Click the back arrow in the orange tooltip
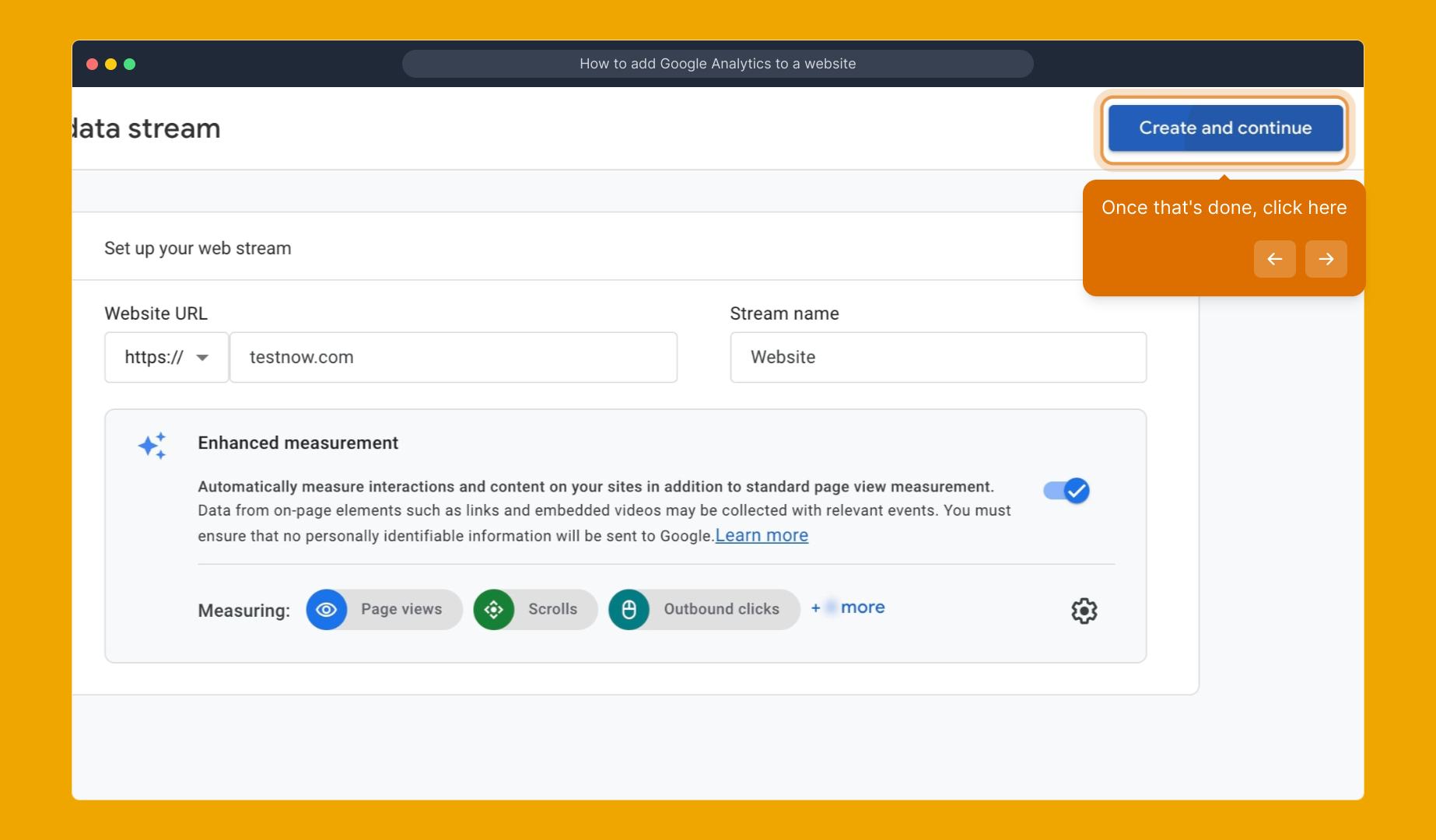This screenshot has width=1436, height=840. [x=1274, y=259]
